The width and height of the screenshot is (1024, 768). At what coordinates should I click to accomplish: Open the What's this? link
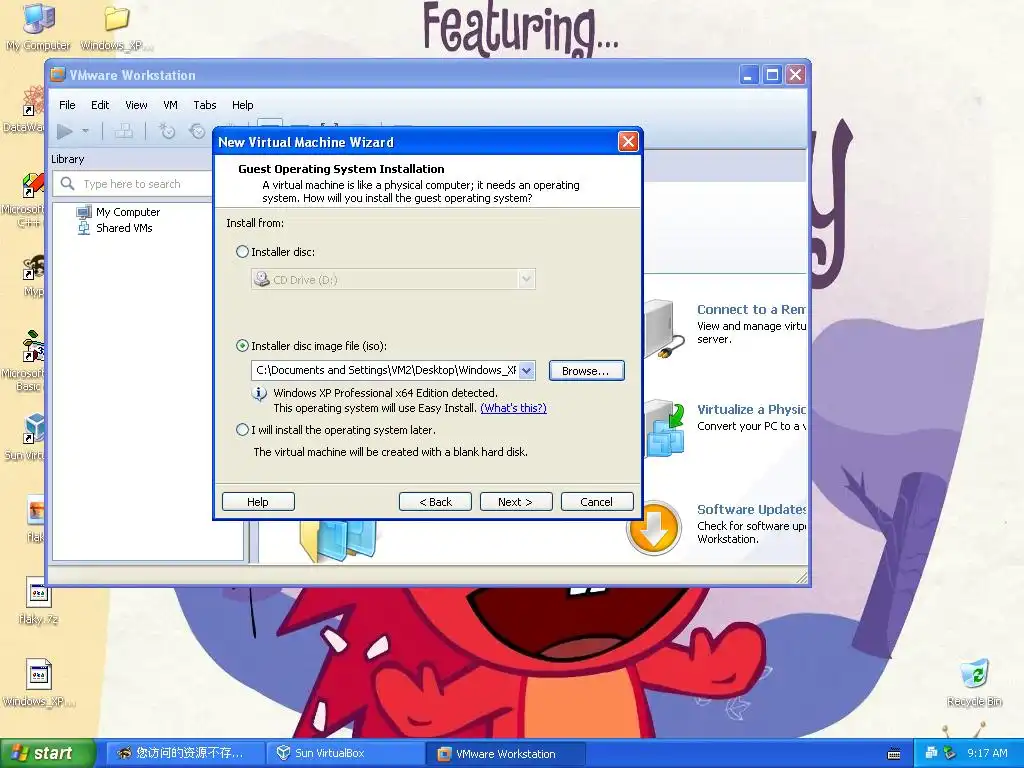513,408
